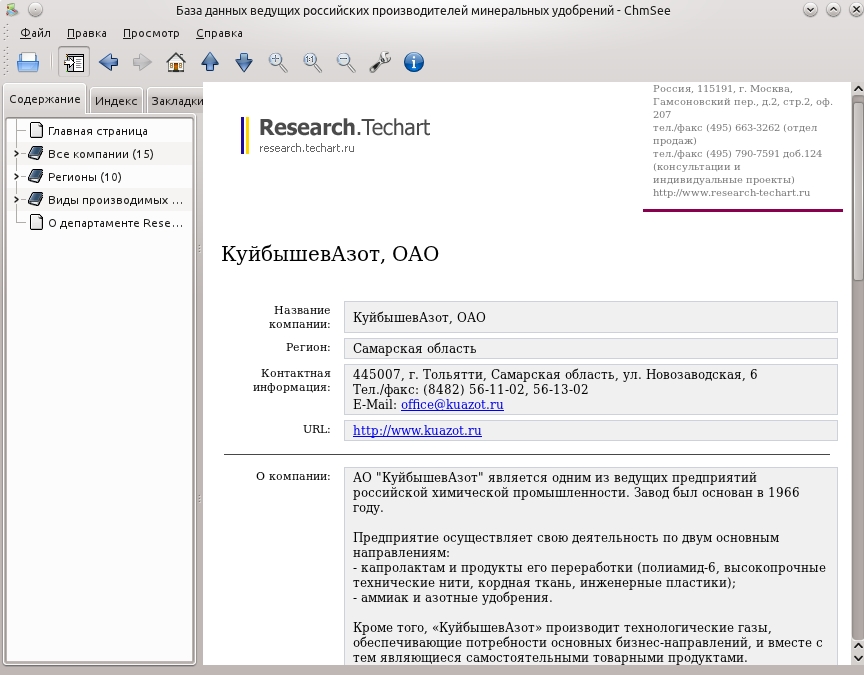This screenshot has width=864, height=675.
Task: Maximize the ChmSee window
Action: pyautogui.click(x=833, y=9)
